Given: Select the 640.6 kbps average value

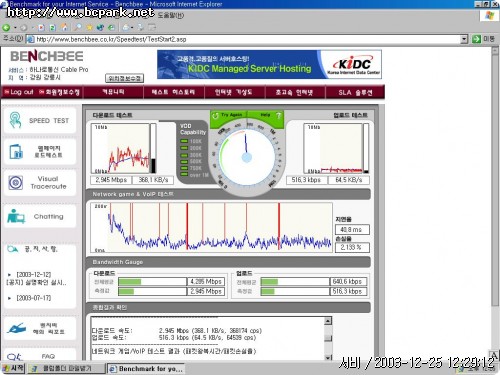Looking at the screenshot, I should pos(348,282).
